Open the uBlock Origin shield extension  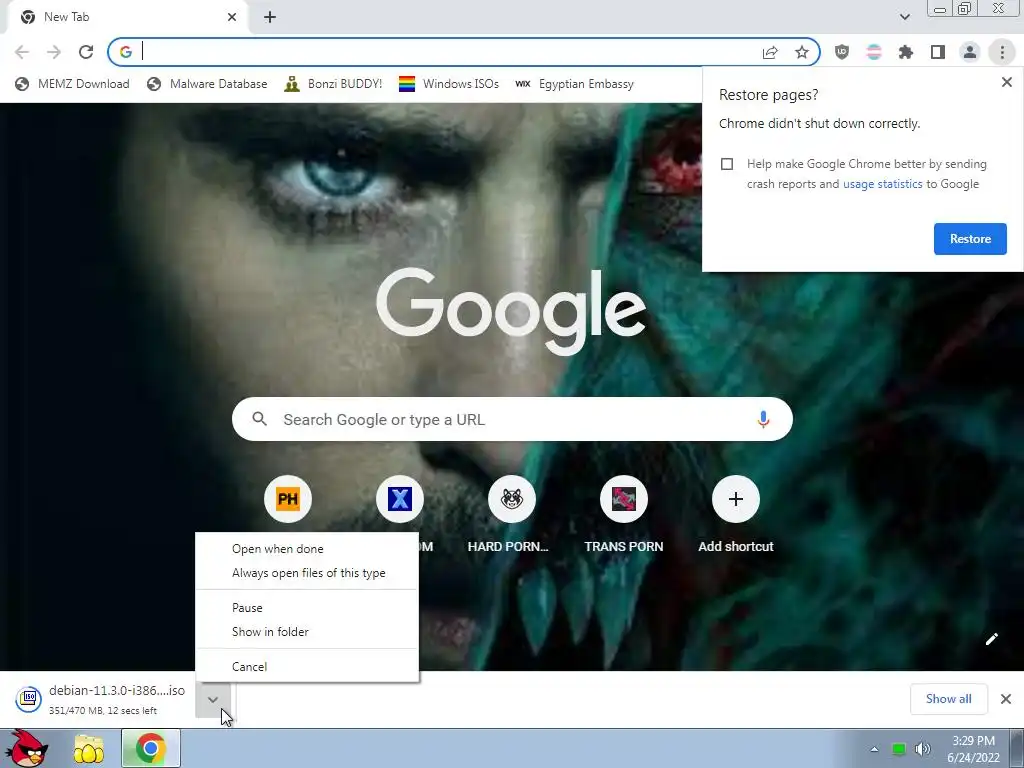(x=842, y=52)
